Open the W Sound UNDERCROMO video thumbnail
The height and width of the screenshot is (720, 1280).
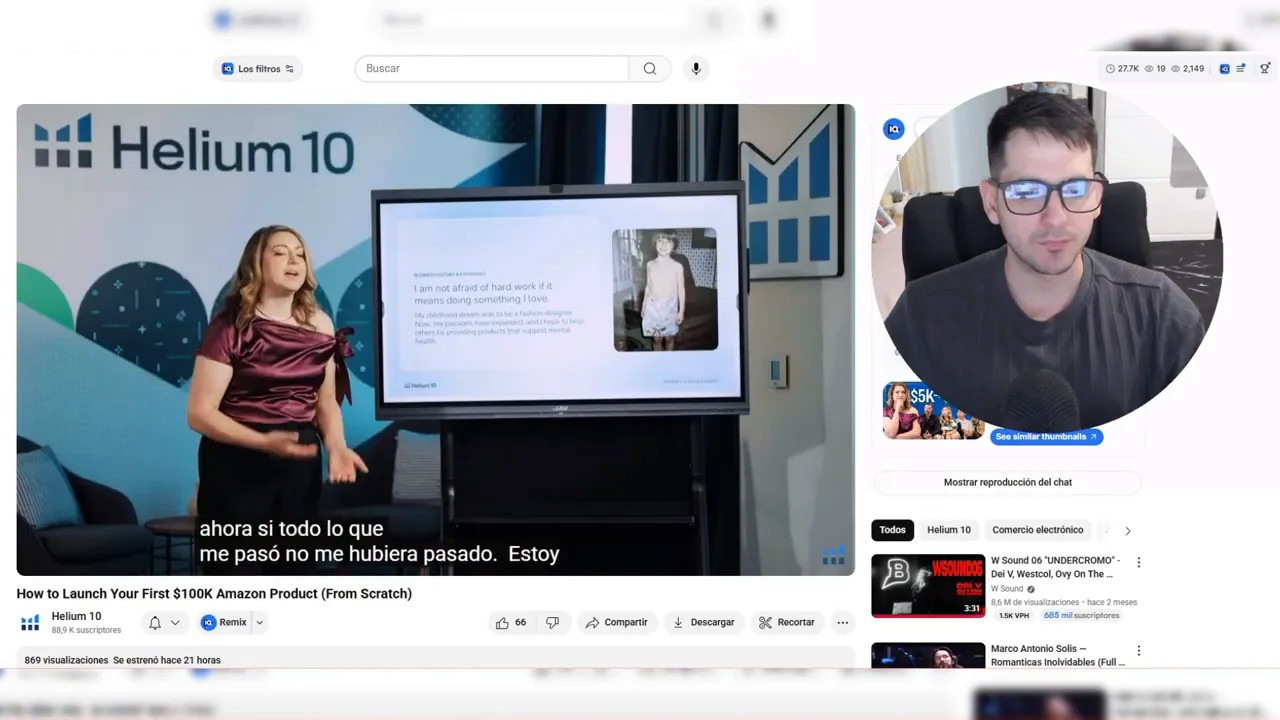(x=928, y=585)
